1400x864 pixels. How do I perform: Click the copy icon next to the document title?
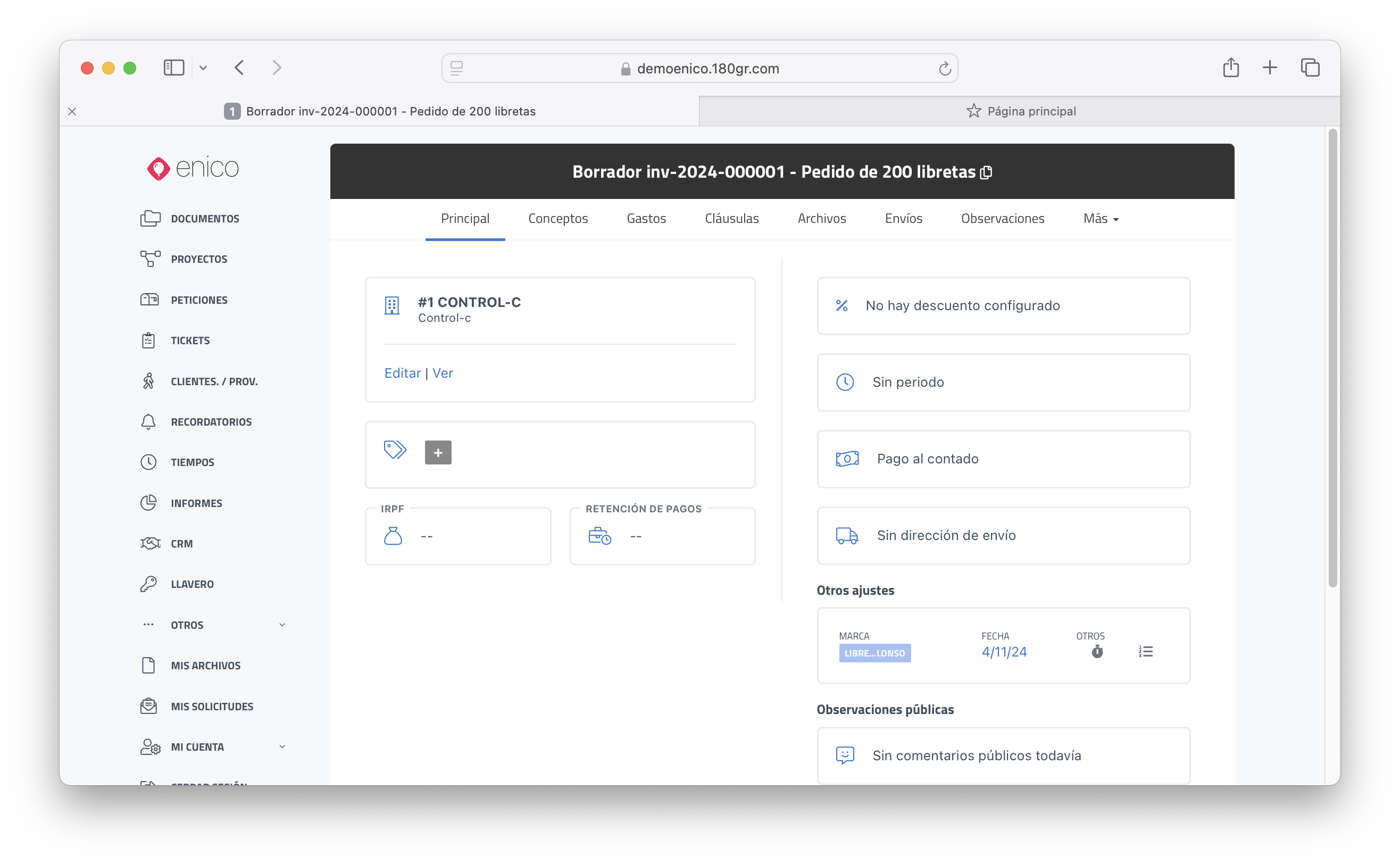click(986, 172)
